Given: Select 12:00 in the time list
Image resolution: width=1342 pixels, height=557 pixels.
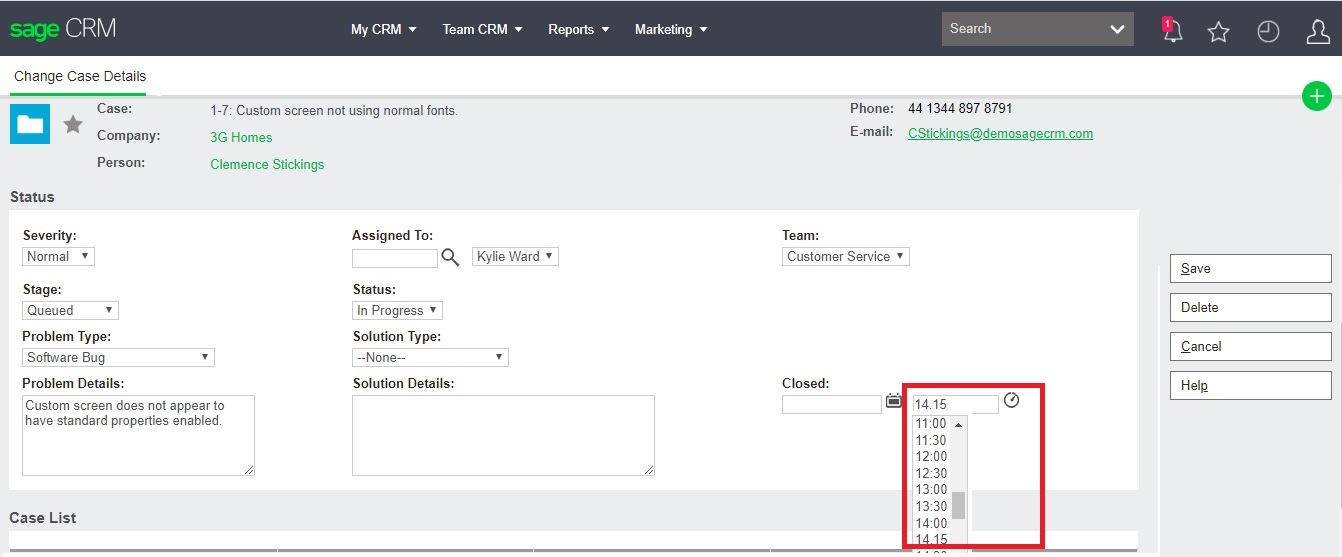Looking at the screenshot, I should pyautogui.click(x=931, y=457).
